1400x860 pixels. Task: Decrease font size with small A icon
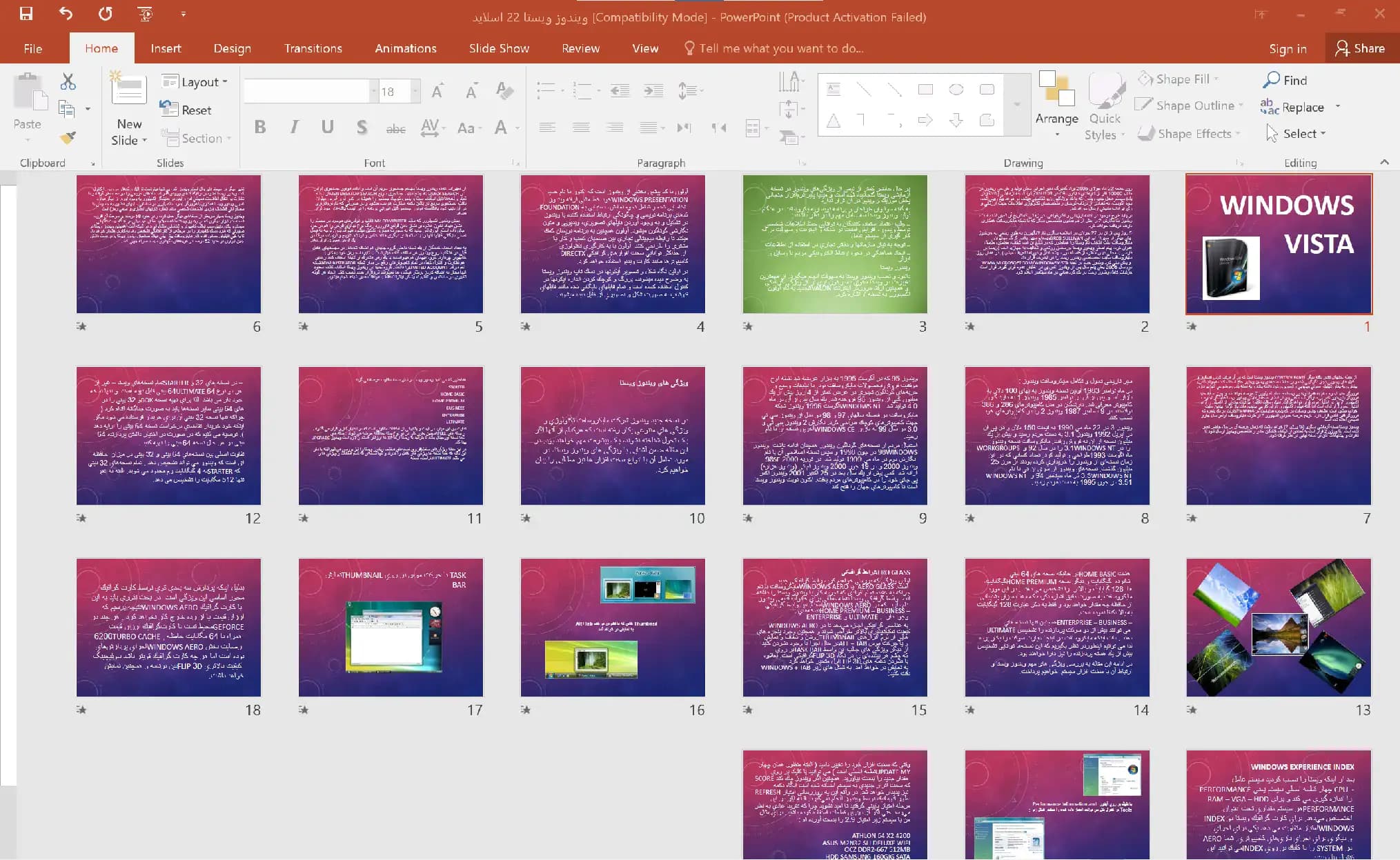click(x=471, y=91)
